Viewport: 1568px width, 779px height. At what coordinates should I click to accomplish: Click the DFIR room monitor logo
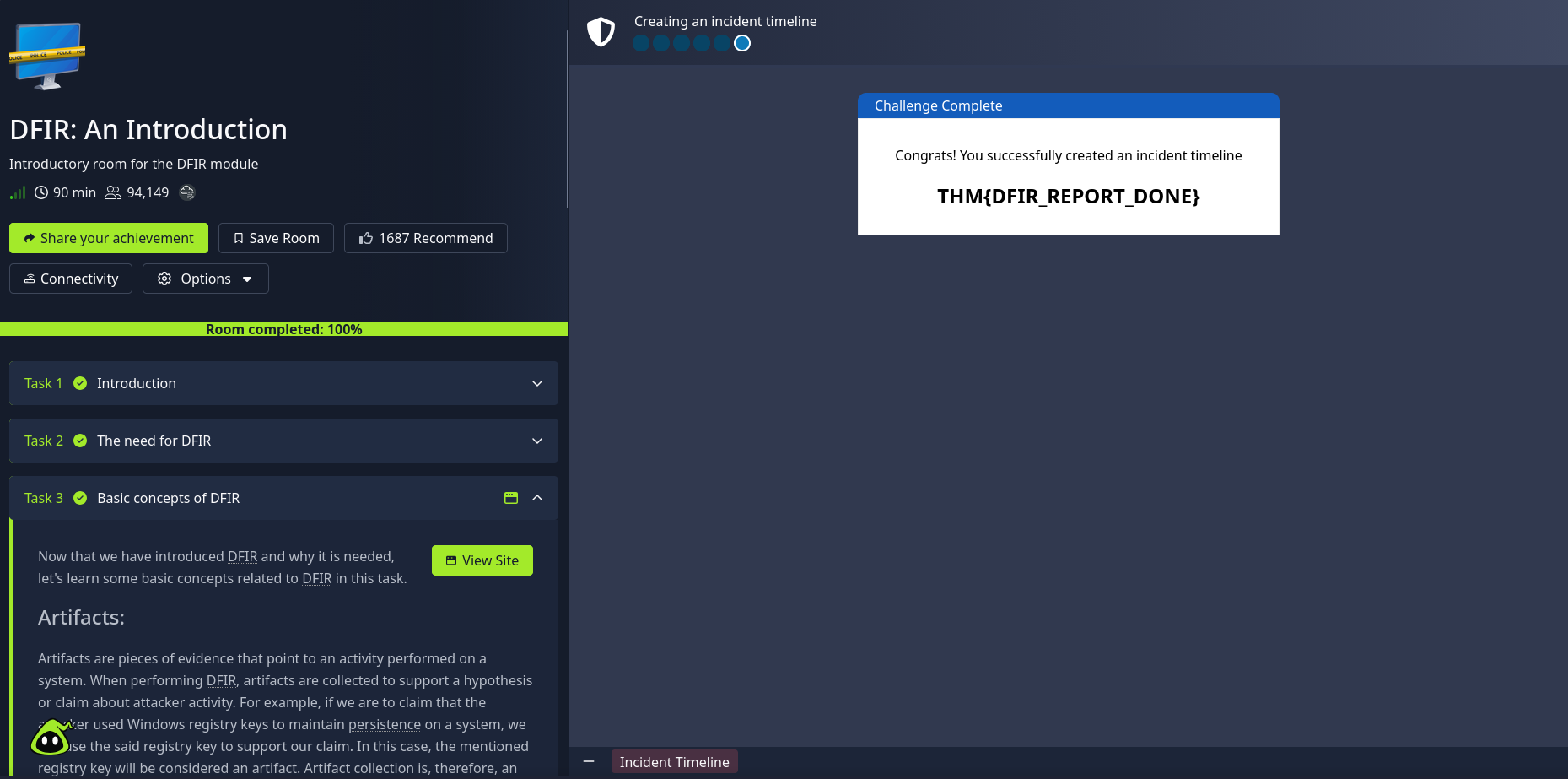tap(47, 56)
